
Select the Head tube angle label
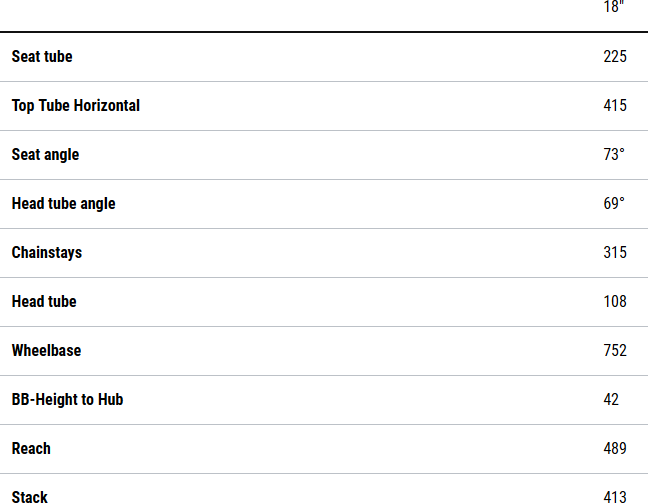63,204
